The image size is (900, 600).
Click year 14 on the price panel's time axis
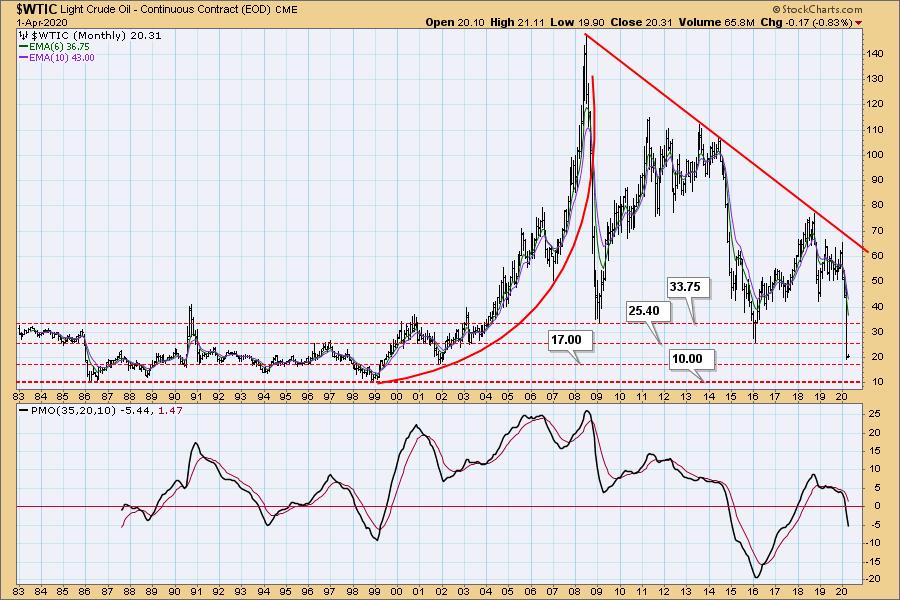[x=708, y=397]
